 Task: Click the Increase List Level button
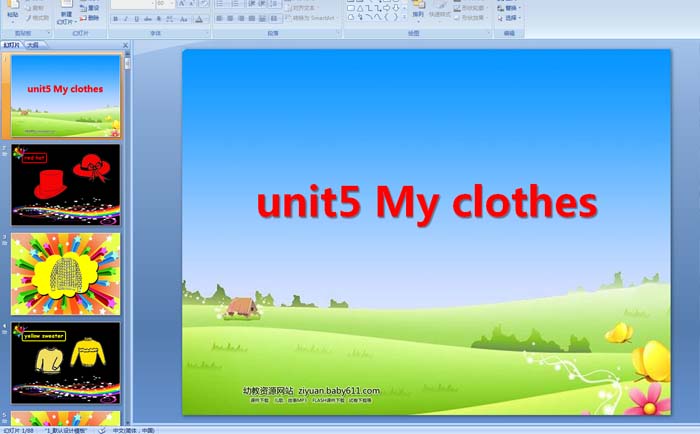tap(263, 4)
